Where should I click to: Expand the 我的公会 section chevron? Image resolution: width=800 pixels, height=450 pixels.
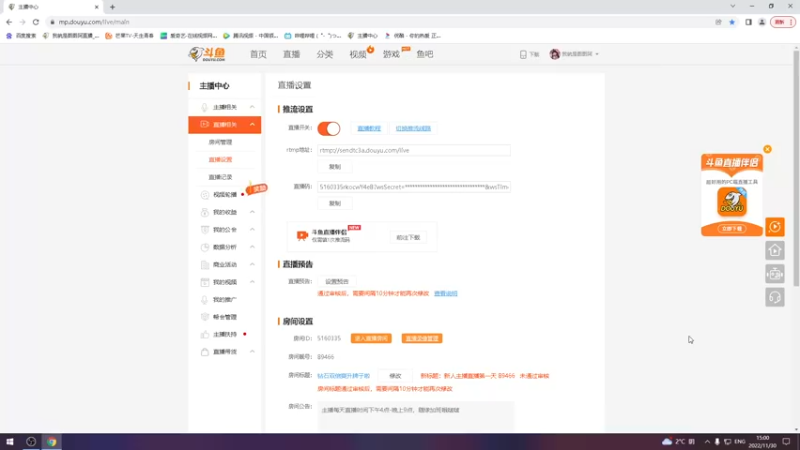pyautogui.click(x=252, y=230)
